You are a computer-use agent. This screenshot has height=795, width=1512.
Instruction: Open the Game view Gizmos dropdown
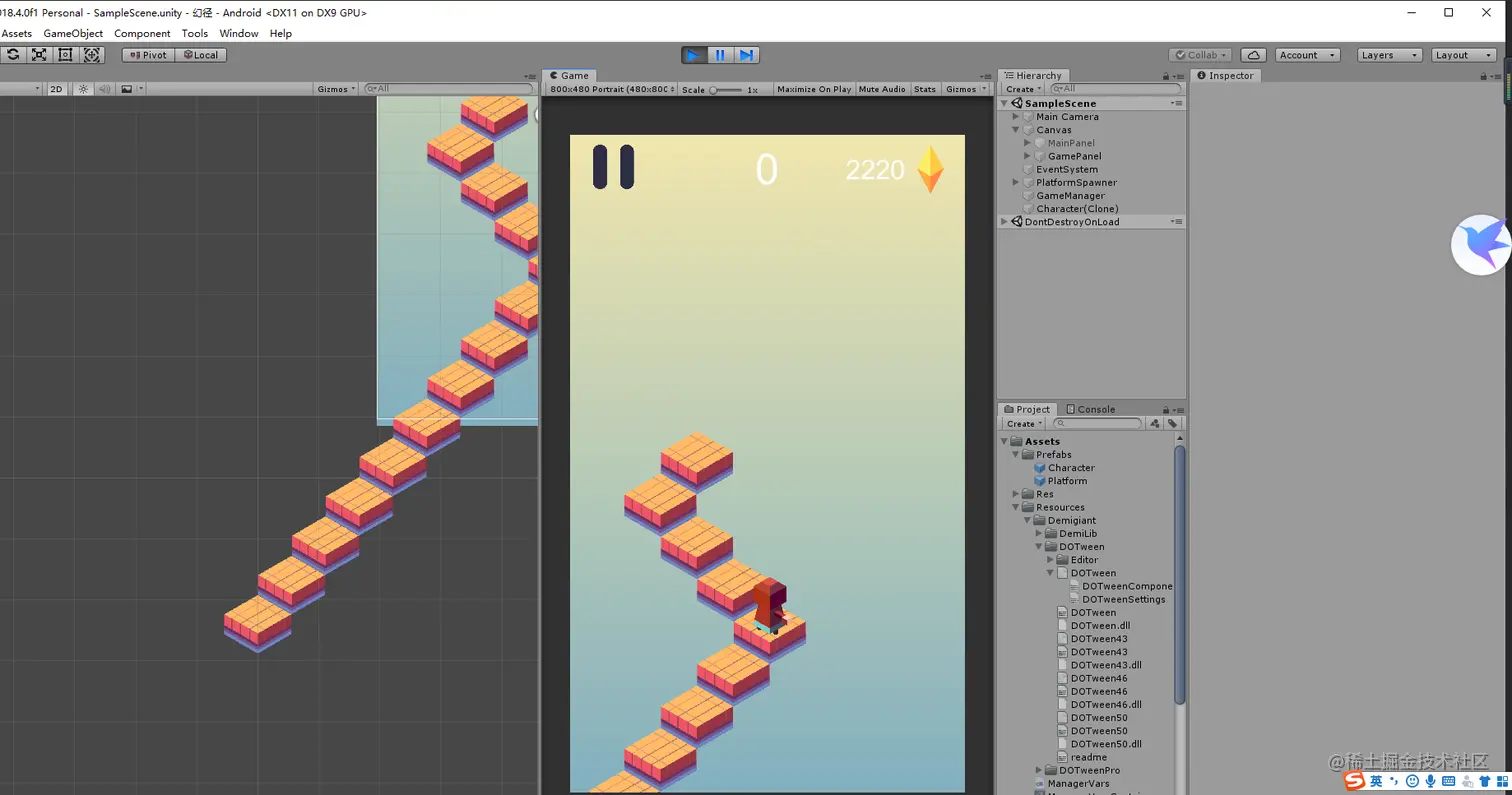pos(964,89)
